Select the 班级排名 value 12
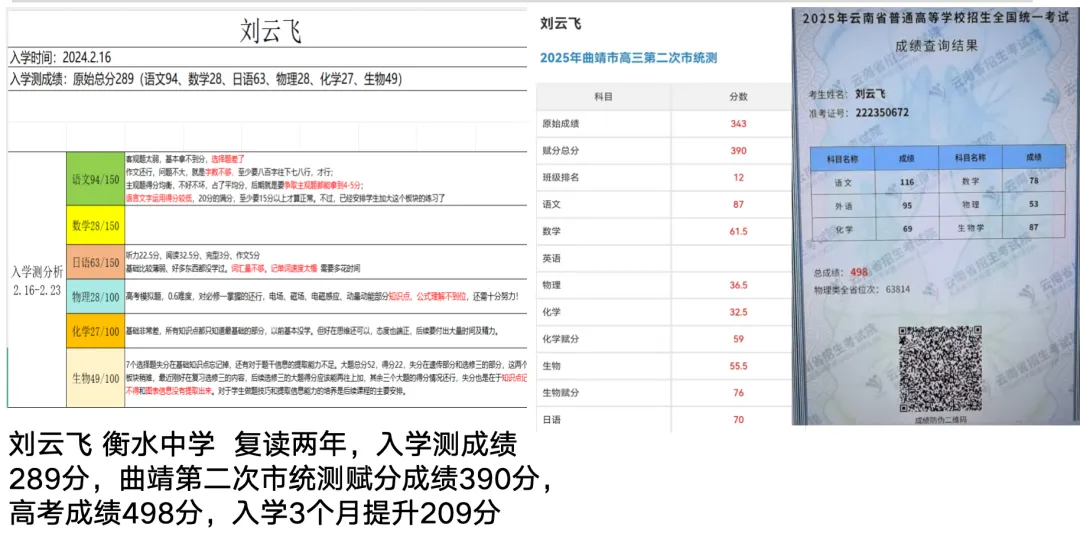 point(738,178)
